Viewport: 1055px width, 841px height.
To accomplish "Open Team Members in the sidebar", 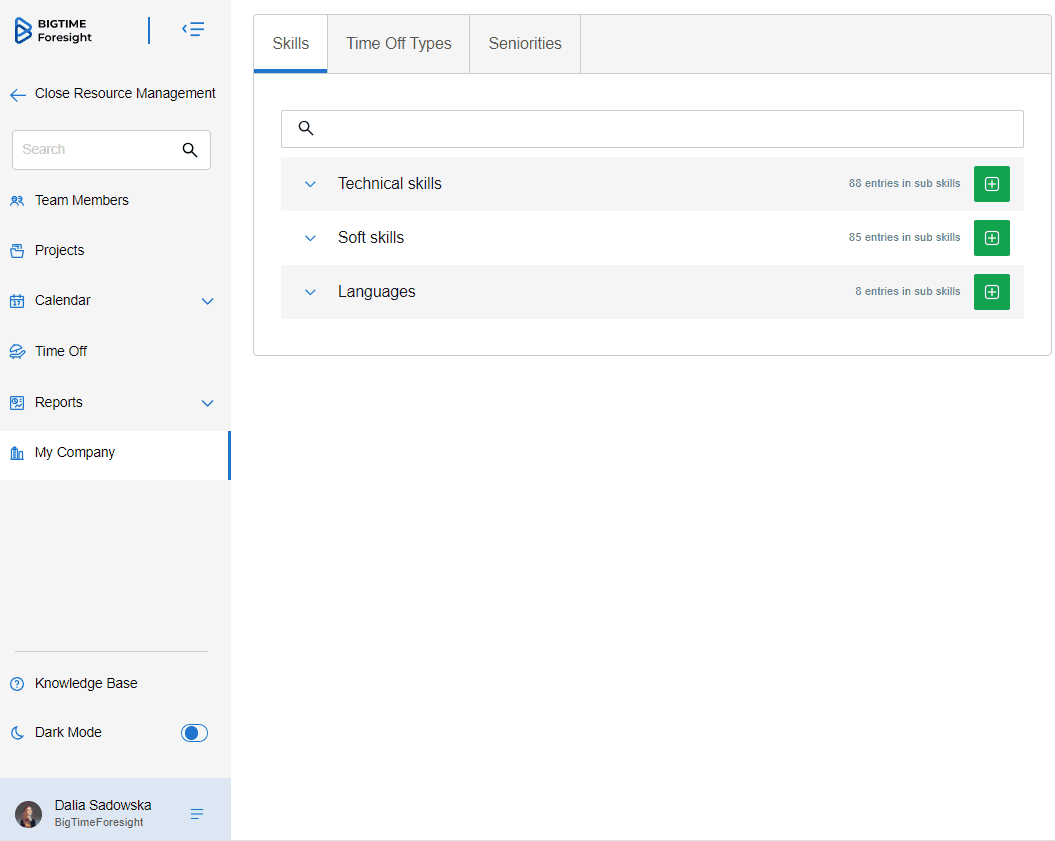I will [81, 200].
